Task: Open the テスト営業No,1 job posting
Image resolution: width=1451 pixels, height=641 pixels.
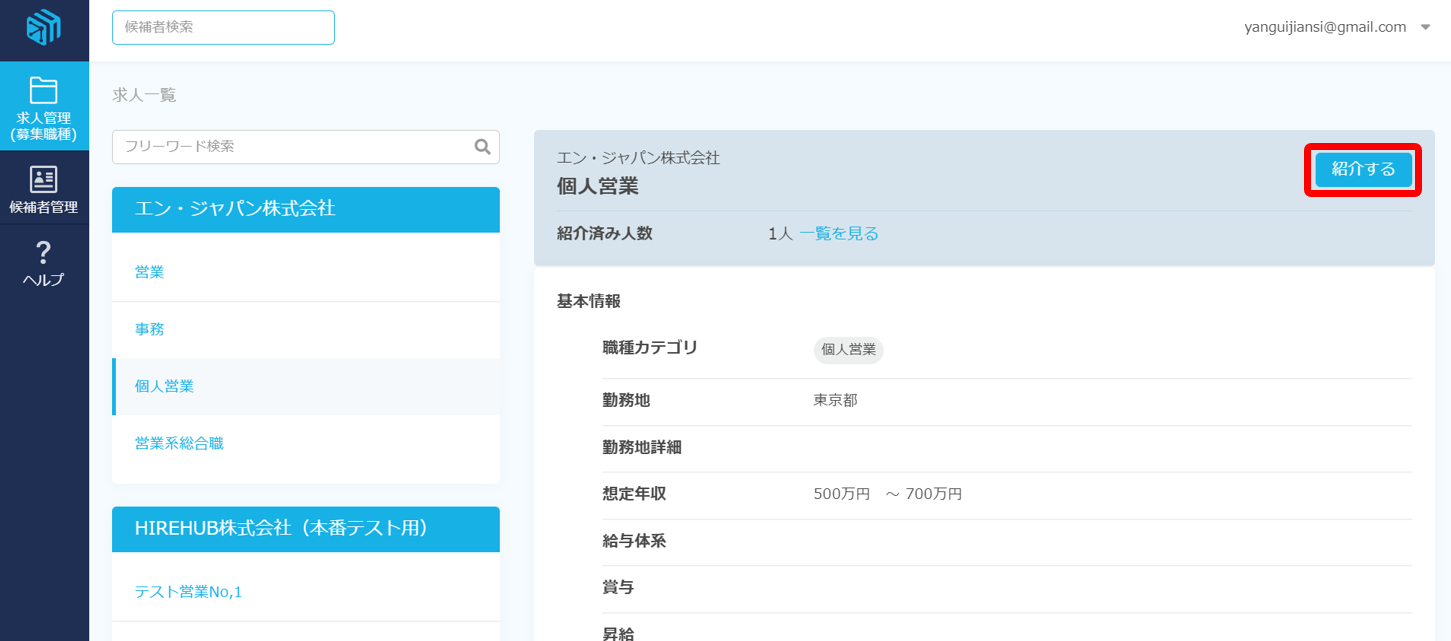Action: [x=189, y=592]
